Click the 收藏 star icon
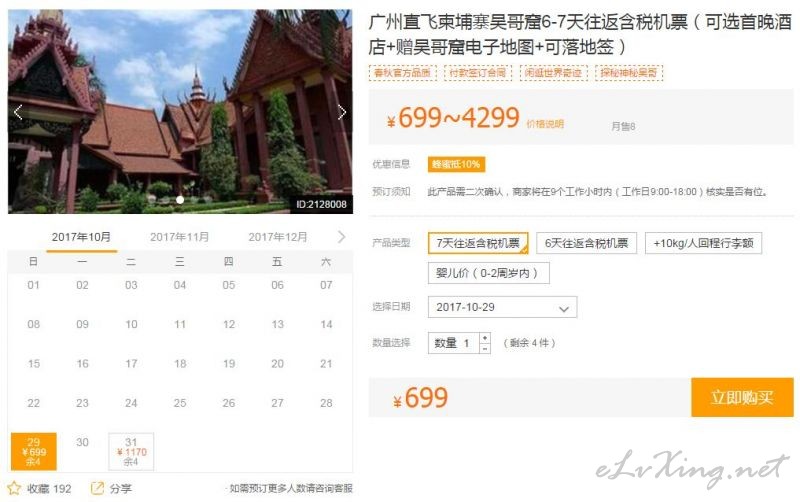800x502 pixels. (x=14, y=488)
